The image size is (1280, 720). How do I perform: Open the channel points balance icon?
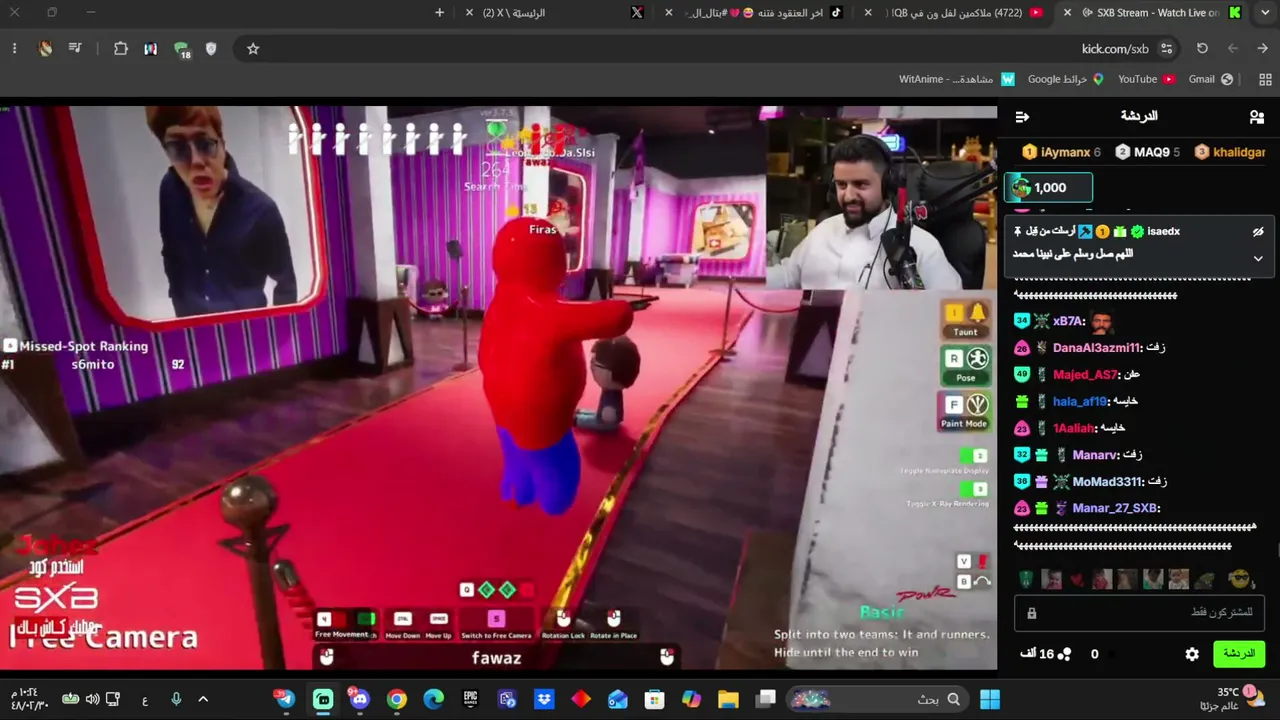pyautogui.click(x=1064, y=654)
